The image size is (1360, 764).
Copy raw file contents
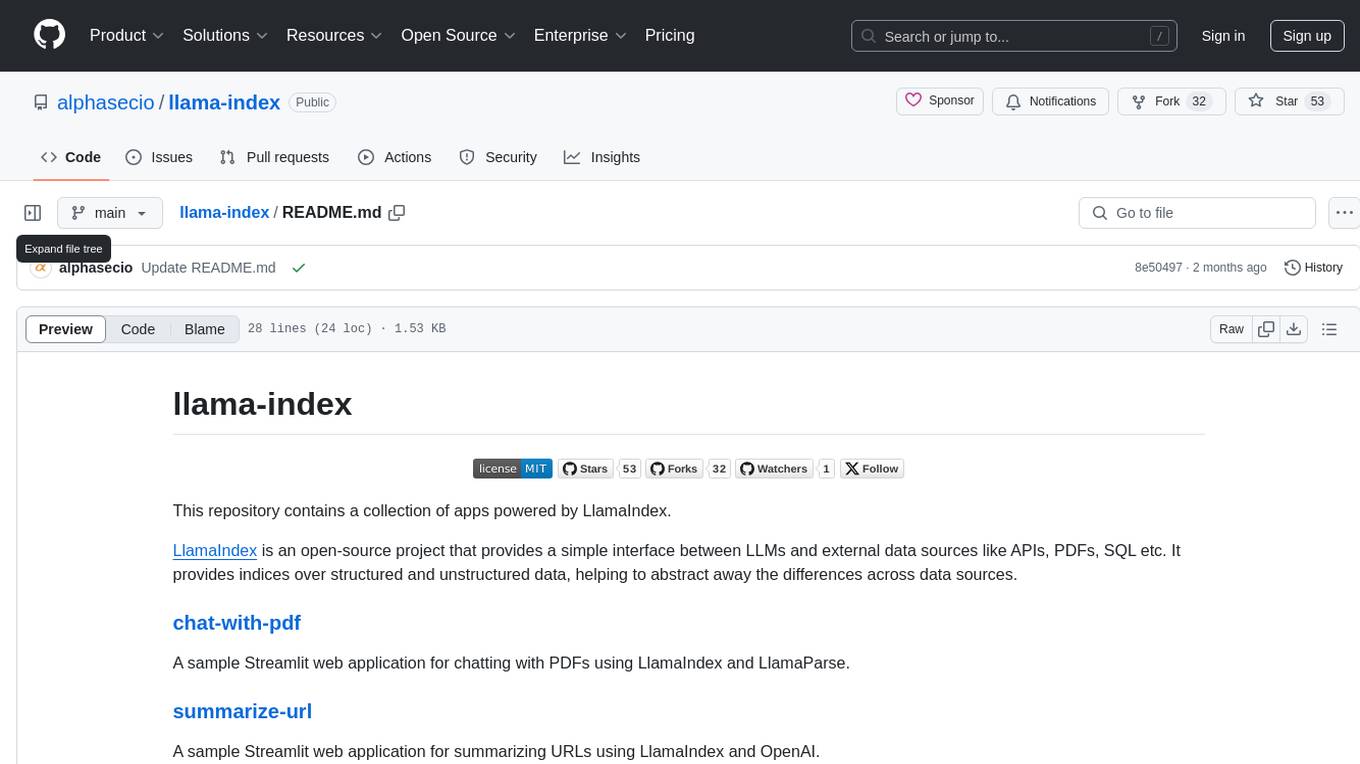click(x=1266, y=329)
